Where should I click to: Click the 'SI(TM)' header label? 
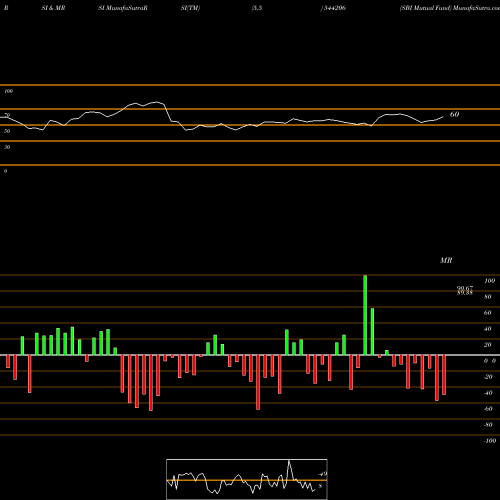(x=190, y=8)
